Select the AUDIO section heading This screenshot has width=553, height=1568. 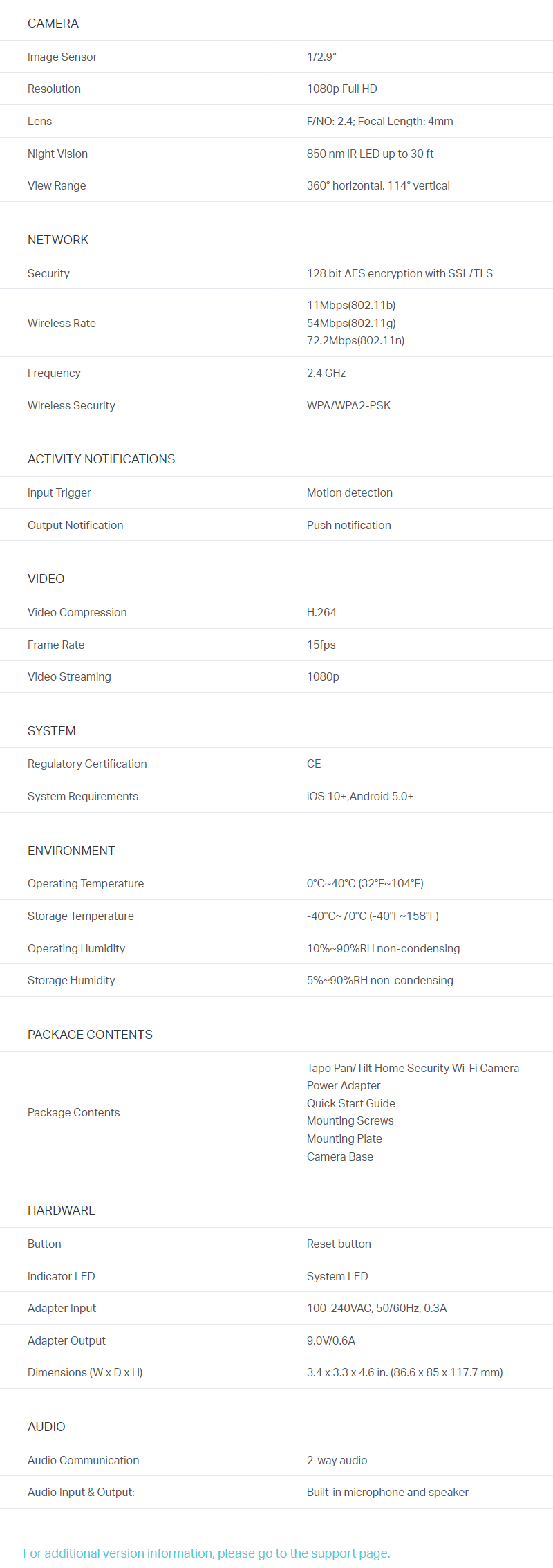pos(46,1427)
